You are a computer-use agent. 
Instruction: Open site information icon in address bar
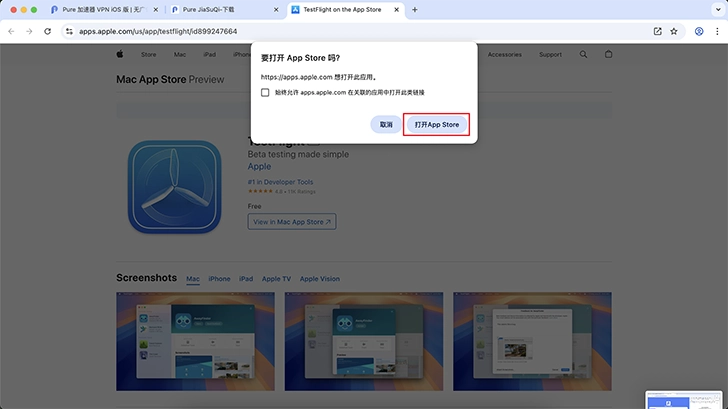click(x=69, y=31)
